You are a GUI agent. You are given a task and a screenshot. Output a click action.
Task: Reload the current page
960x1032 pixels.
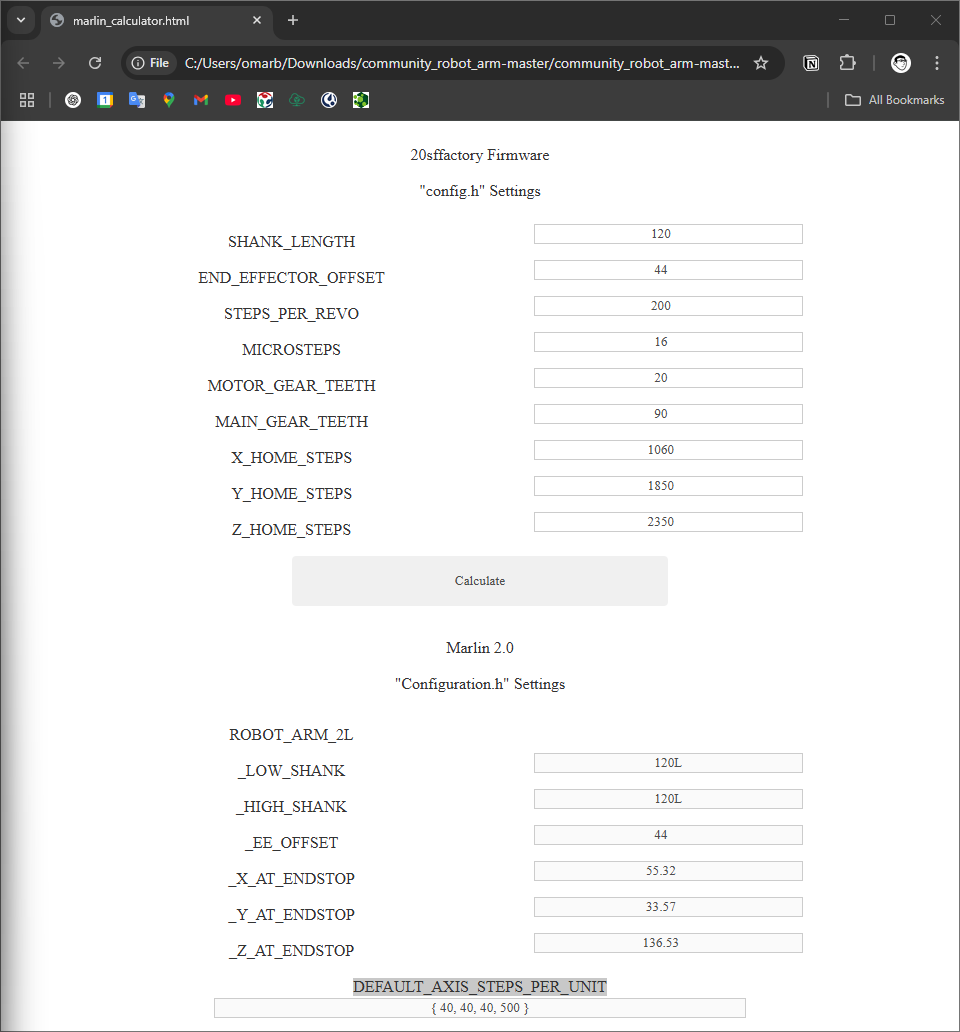point(95,63)
